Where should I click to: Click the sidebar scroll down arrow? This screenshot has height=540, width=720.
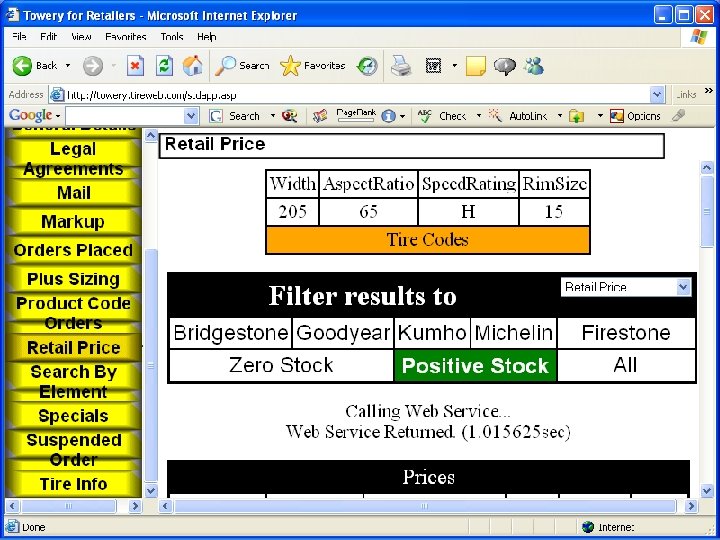[x=151, y=490]
